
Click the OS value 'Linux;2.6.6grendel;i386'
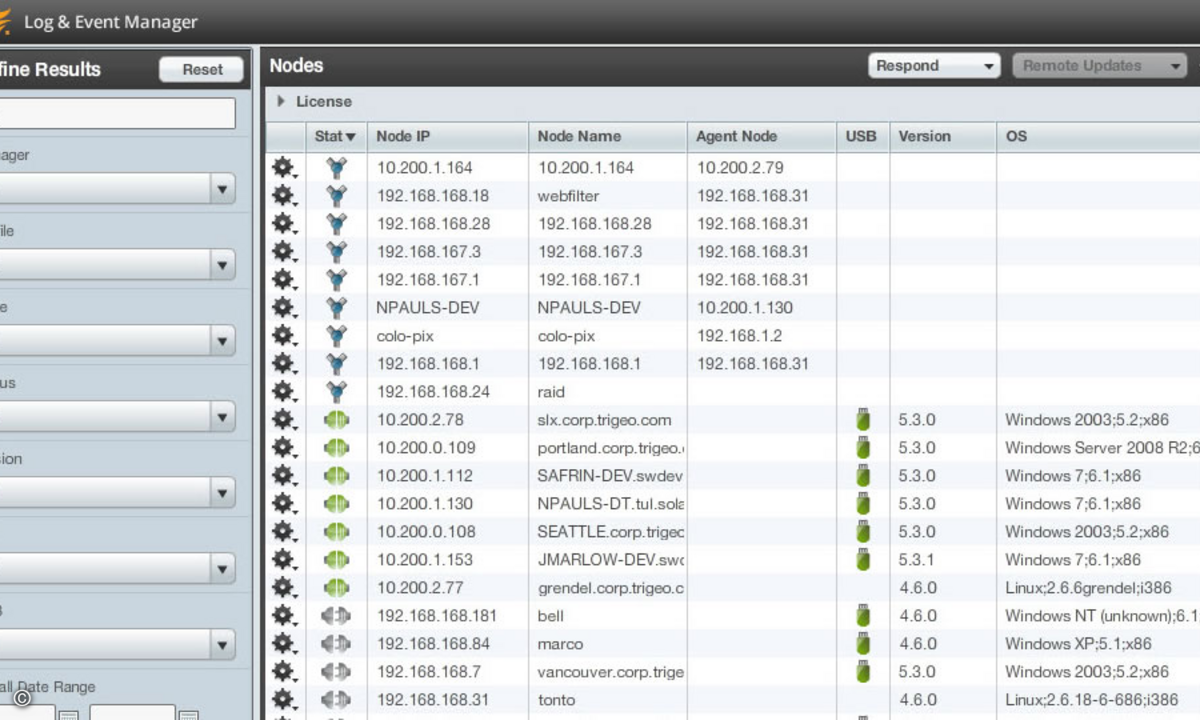coord(1087,588)
